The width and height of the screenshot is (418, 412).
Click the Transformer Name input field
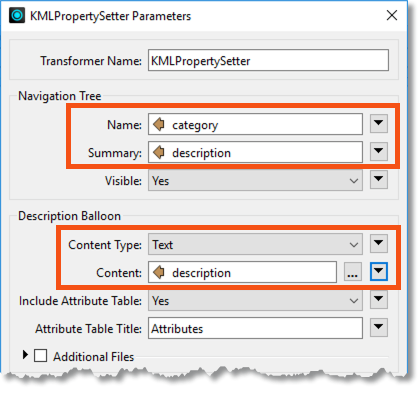click(x=268, y=60)
